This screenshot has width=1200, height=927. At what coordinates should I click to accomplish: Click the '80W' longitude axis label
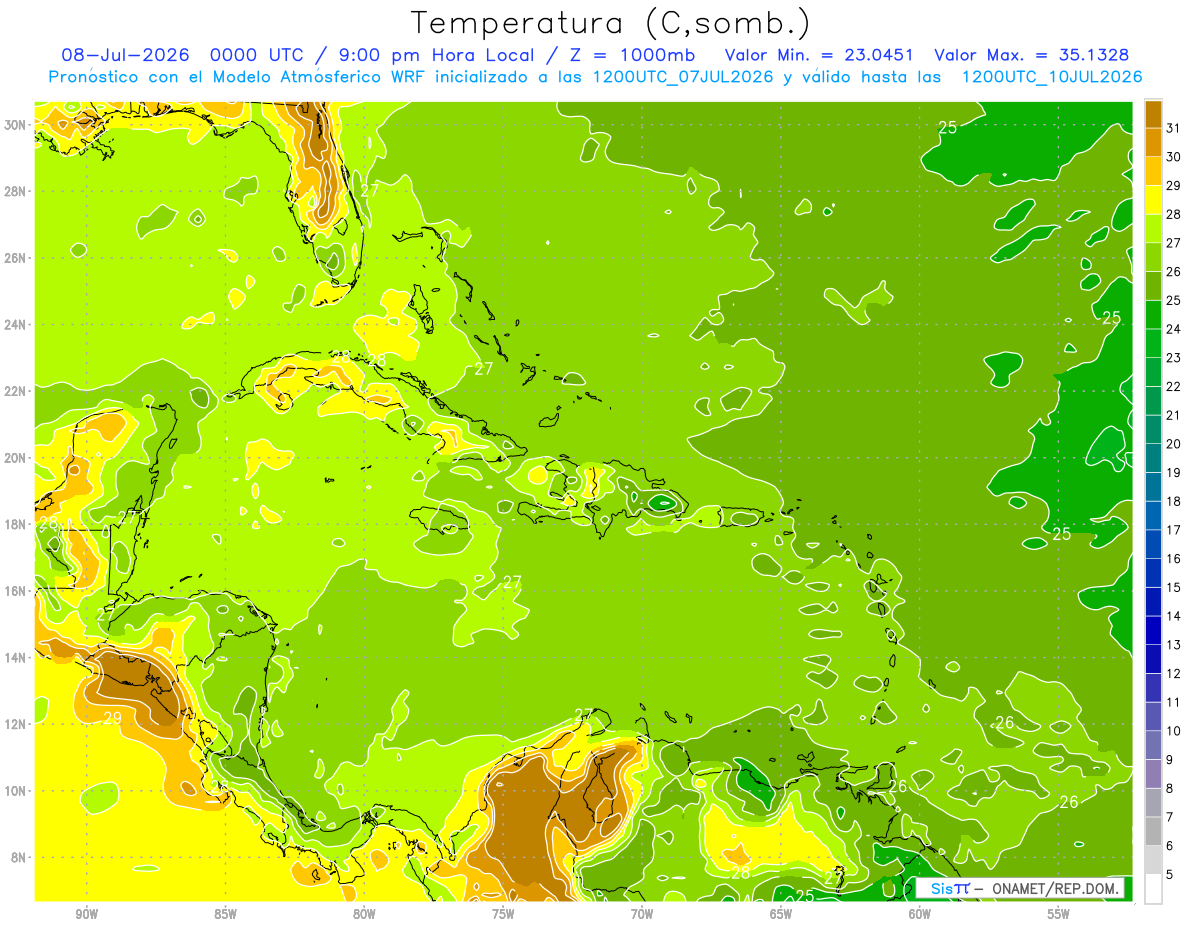(364, 913)
